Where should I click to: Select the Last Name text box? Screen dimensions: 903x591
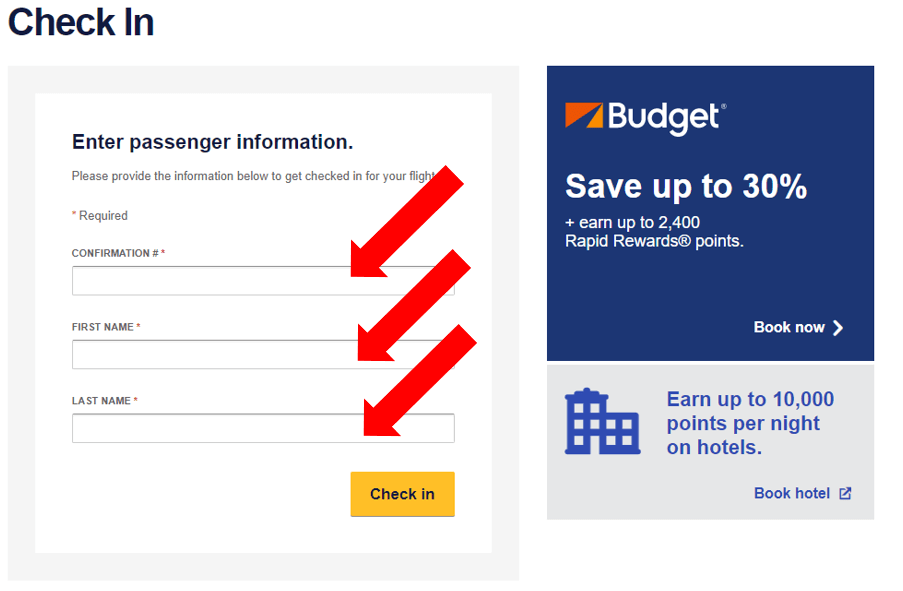263,428
